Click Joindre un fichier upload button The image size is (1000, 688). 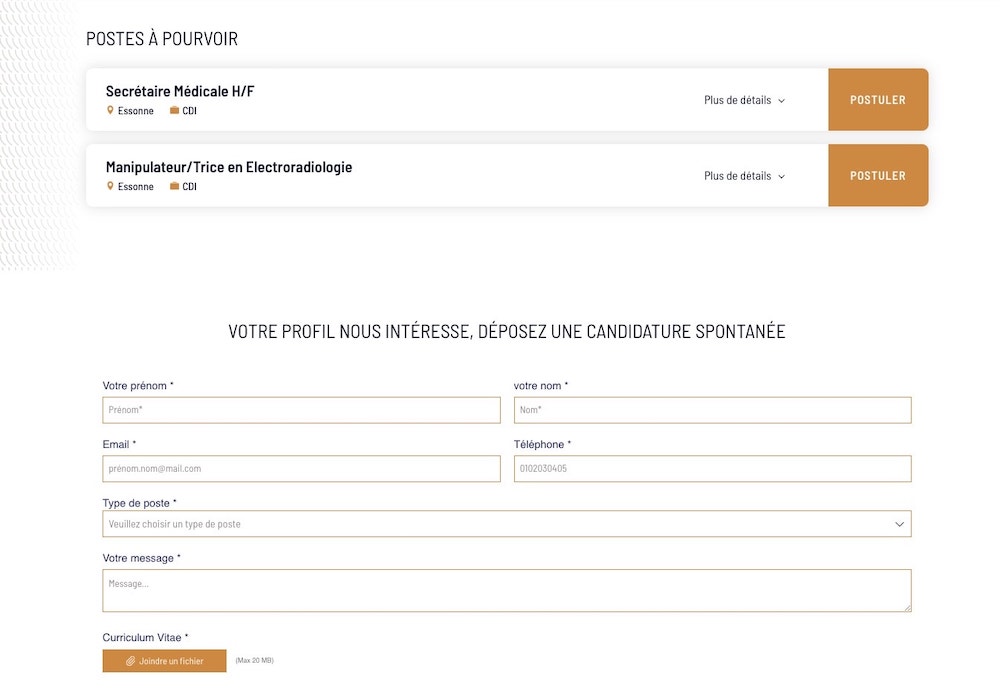click(164, 661)
